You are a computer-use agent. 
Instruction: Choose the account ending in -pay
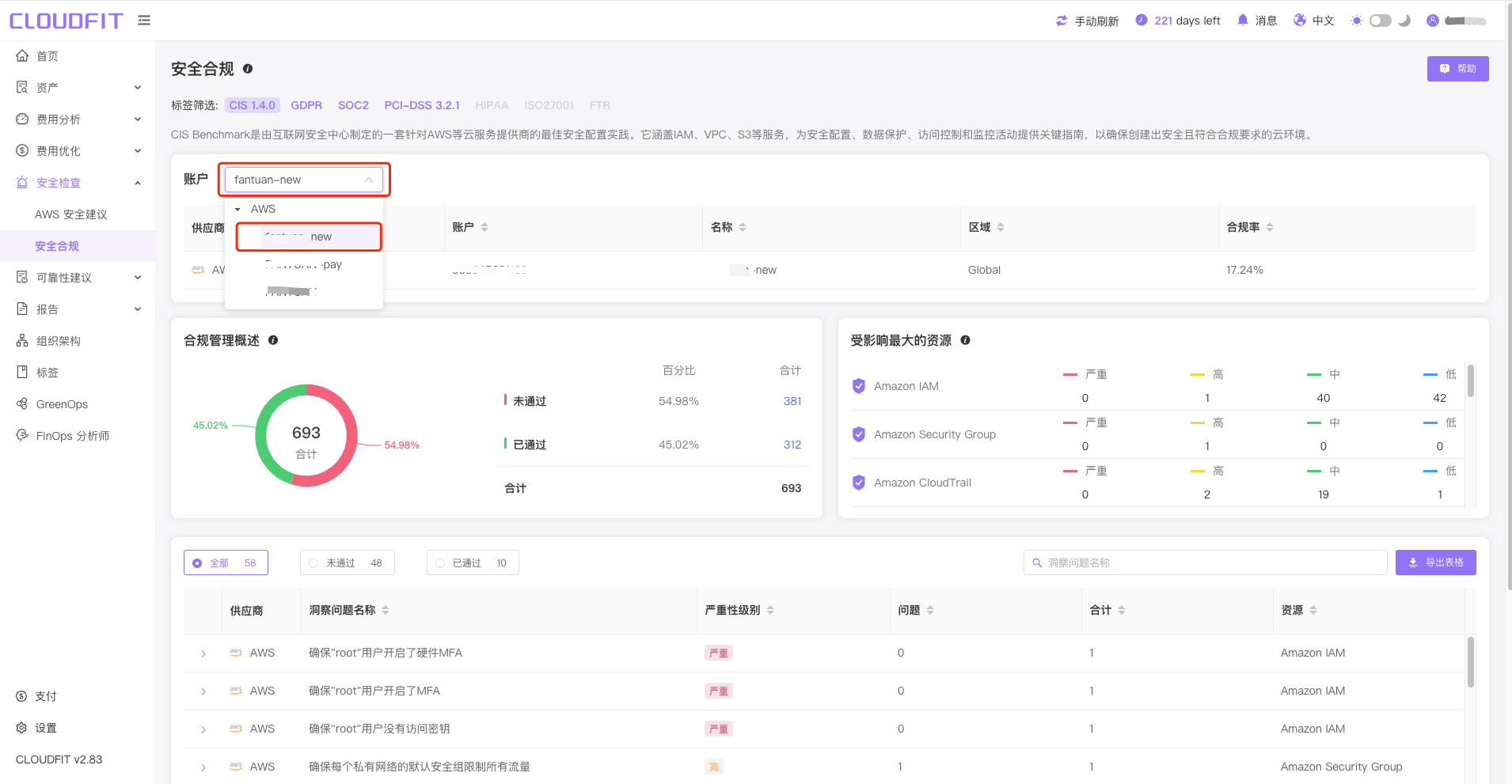(304, 264)
